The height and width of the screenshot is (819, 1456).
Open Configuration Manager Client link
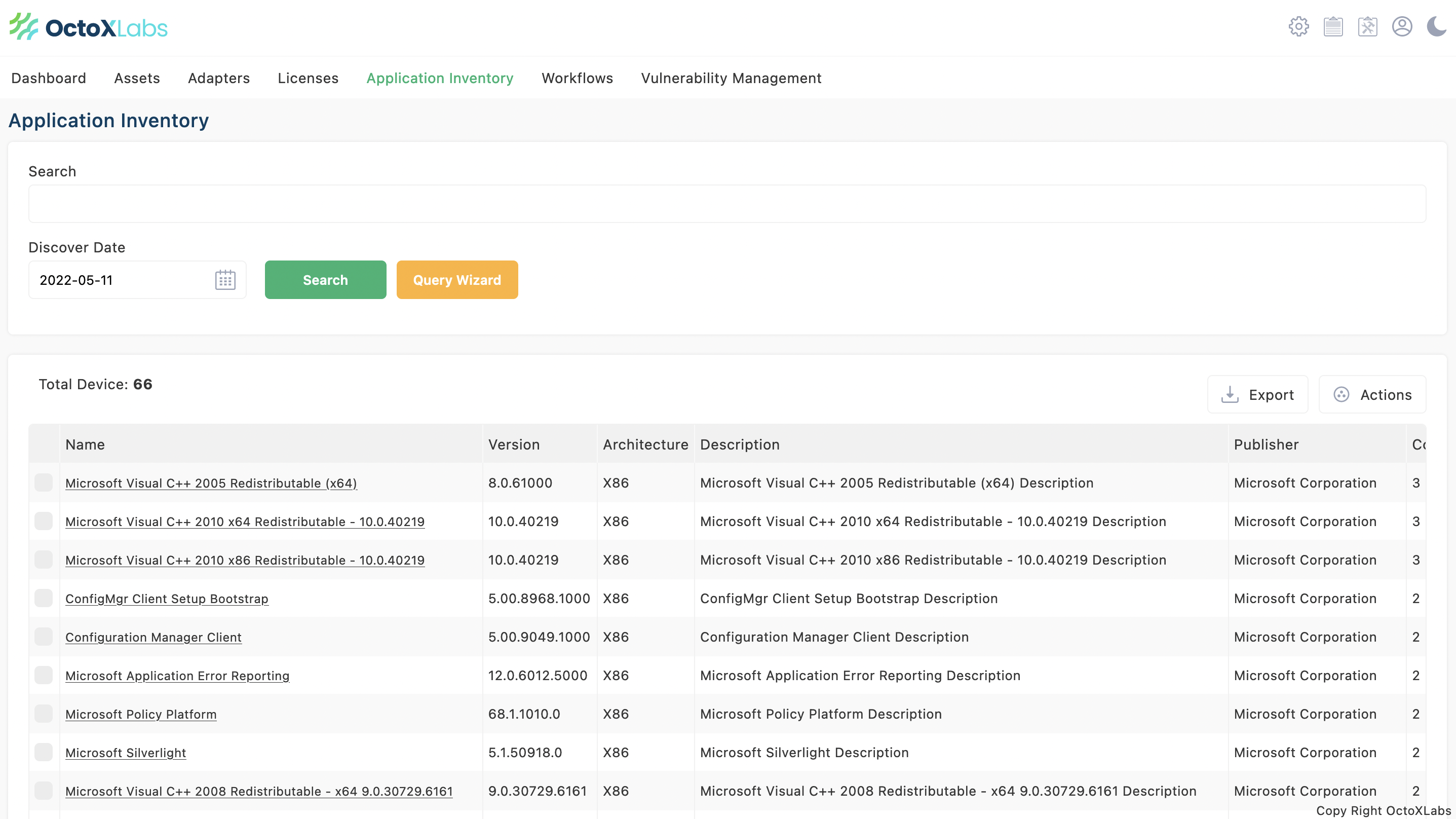click(154, 637)
